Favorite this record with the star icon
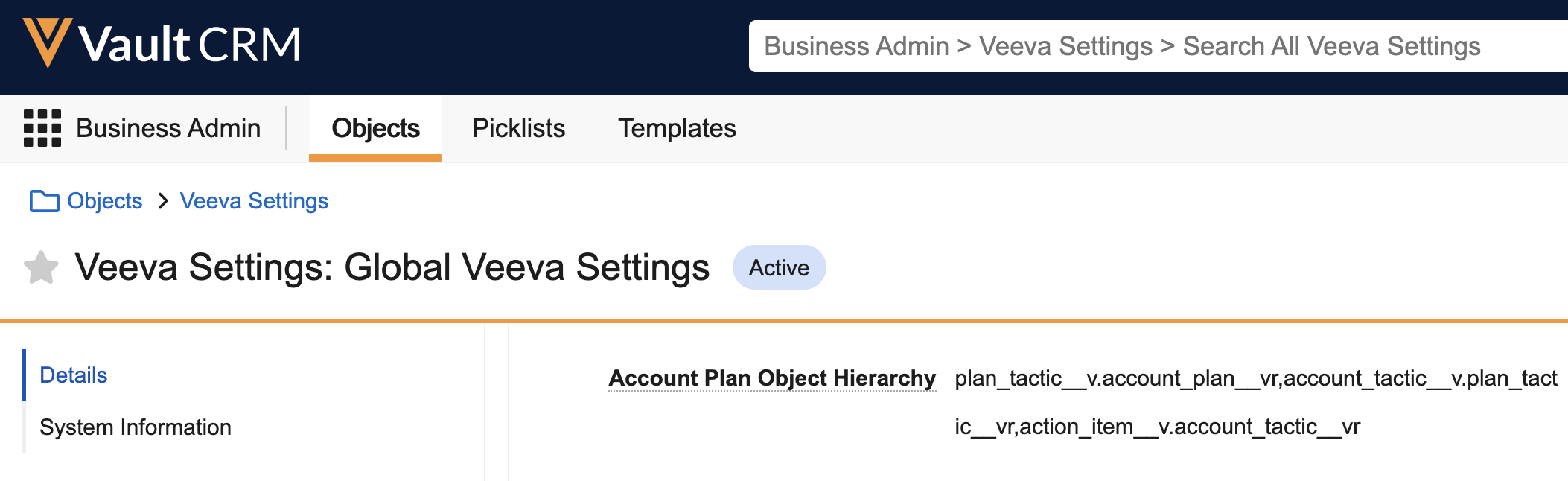The height and width of the screenshot is (481, 1568). 42,268
